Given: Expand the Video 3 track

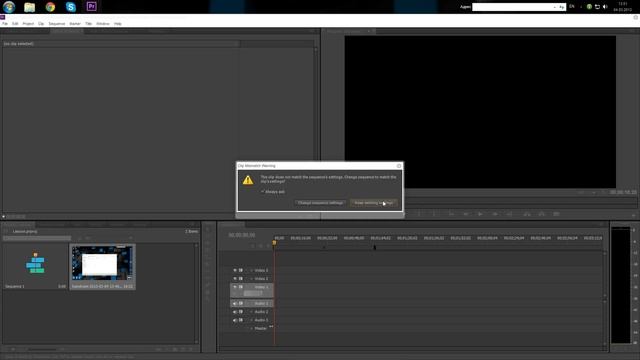Looking at the screenshot, I should coord(251,270).
